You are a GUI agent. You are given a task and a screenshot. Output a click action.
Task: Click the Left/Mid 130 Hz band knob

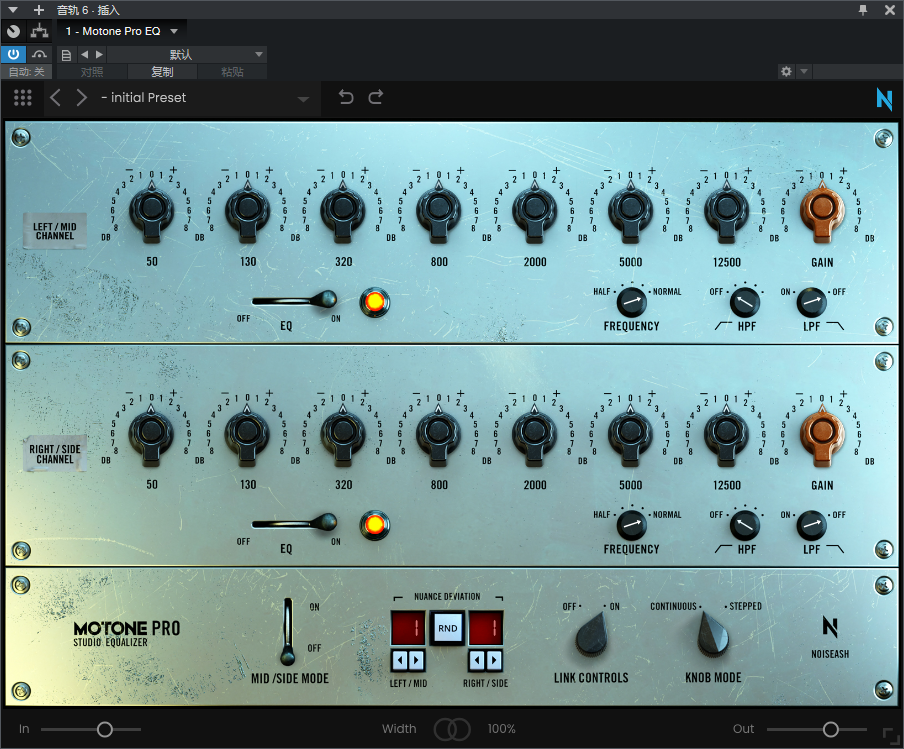tap(247, 212)
